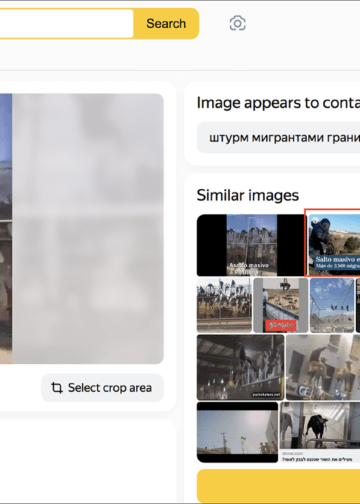This screenshot has width=360, height=504.
Task: Follow the drove.com source link under bull image
Action: (x=292, y=453)
